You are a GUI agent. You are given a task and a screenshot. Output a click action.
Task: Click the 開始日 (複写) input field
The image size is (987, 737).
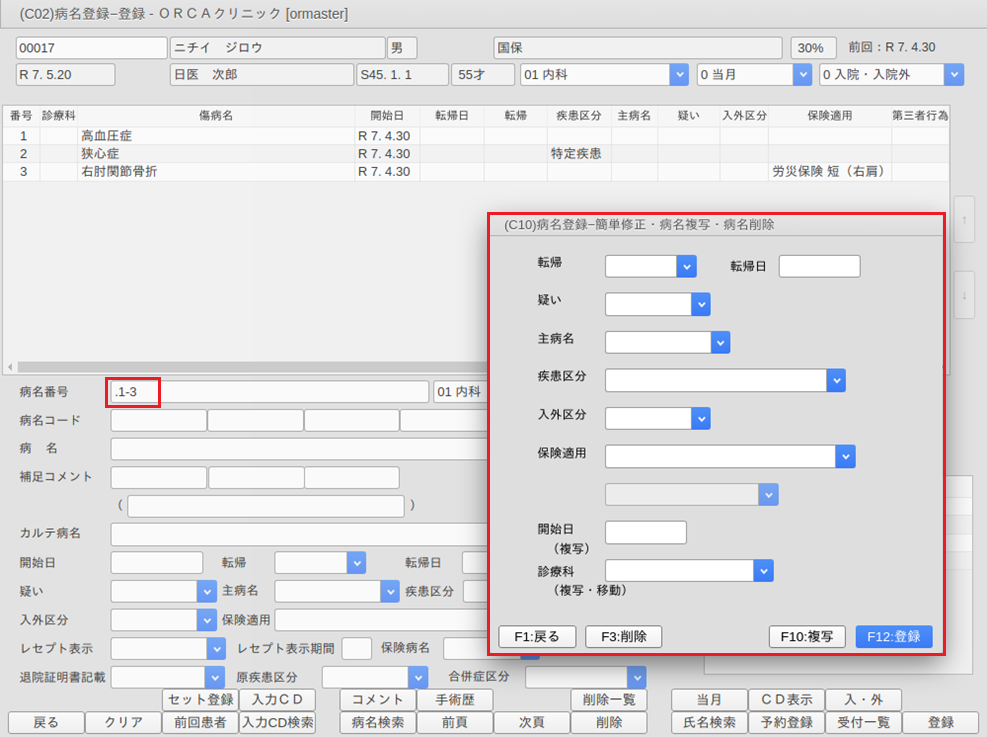pos(645,532)
